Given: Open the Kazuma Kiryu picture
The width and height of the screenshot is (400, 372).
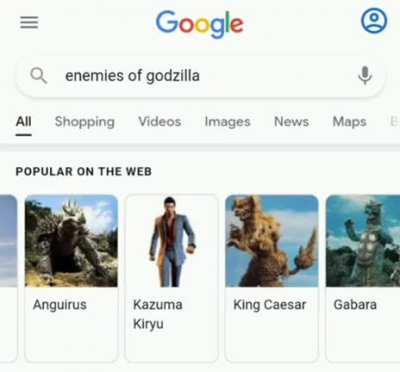Looking at the screenshot, I should 171,241.
